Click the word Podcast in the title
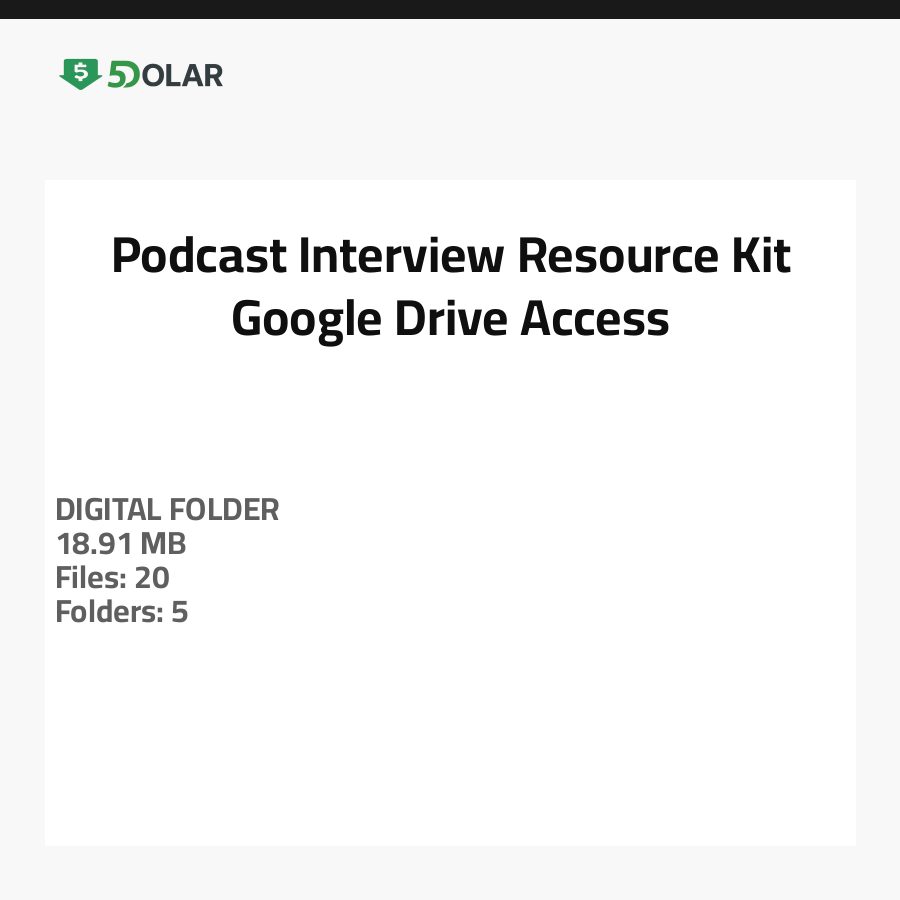Viewport: 900px width, 900px height. point(198,256)
